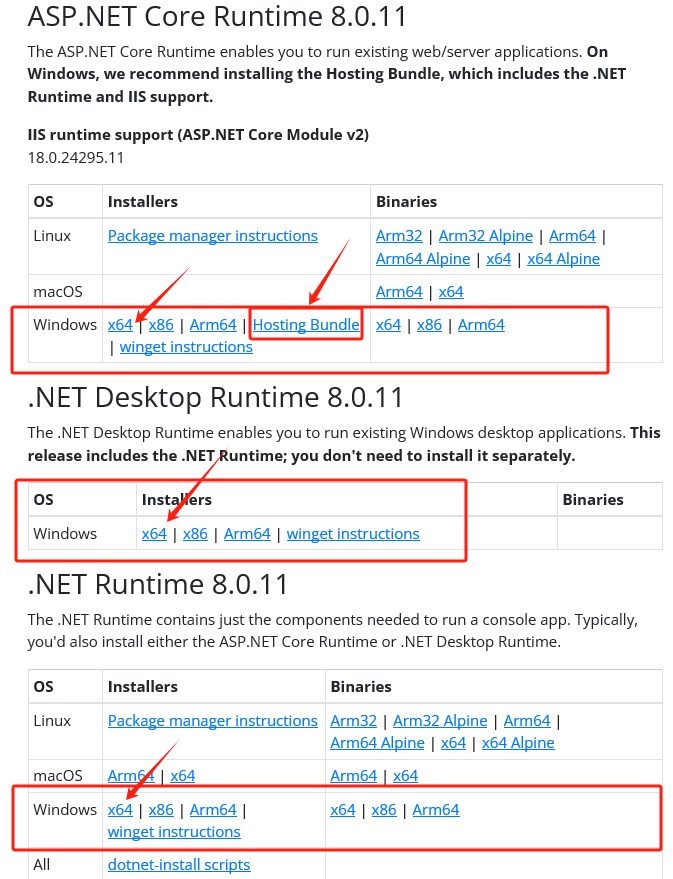The width and height of the screenshot is (673, 879).
Task: Download .NET Runtime macOS Arm64 installer
Action: click(131, 776)
